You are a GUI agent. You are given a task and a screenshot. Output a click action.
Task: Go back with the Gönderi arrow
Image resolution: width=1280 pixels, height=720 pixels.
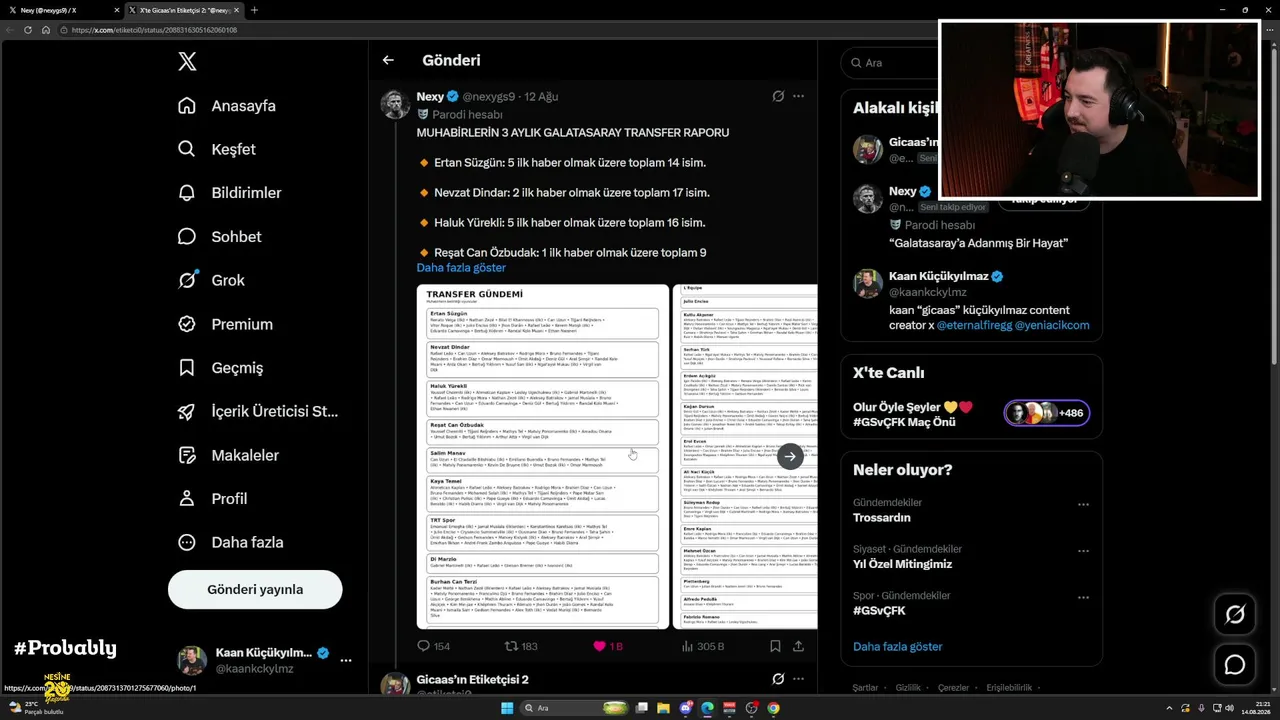point(388,60)
